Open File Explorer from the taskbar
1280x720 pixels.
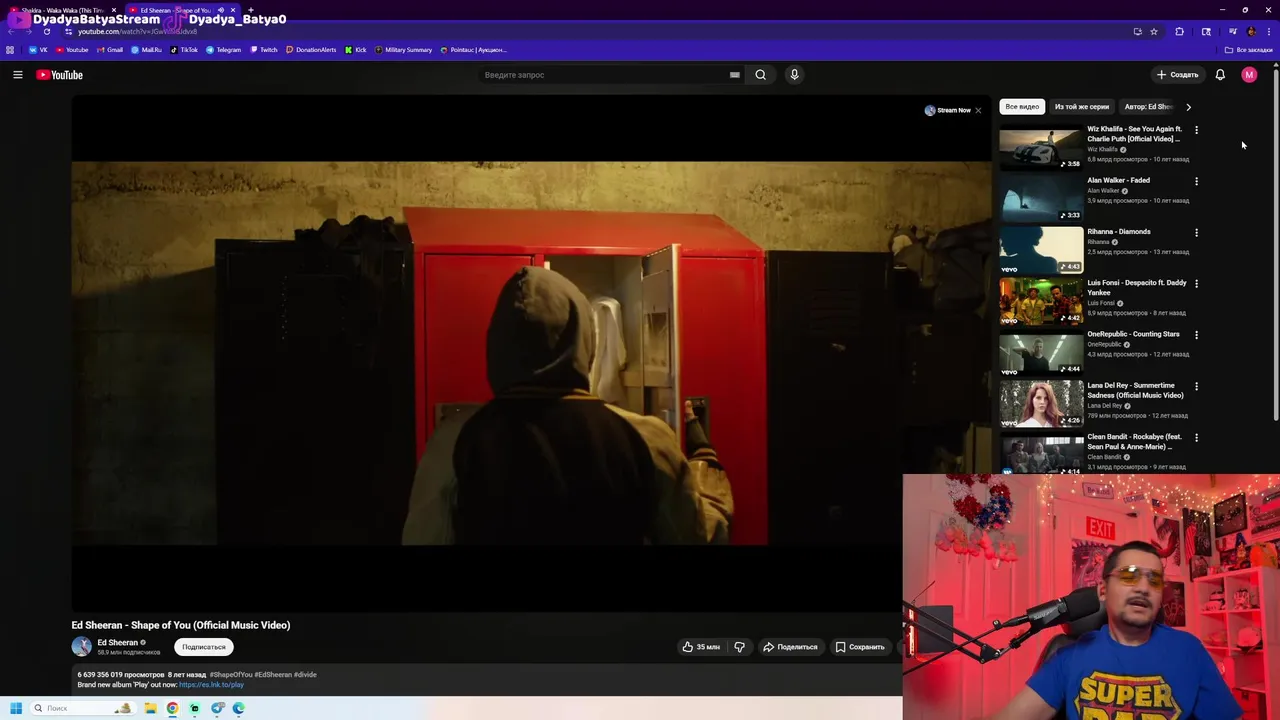pos(150,708)
